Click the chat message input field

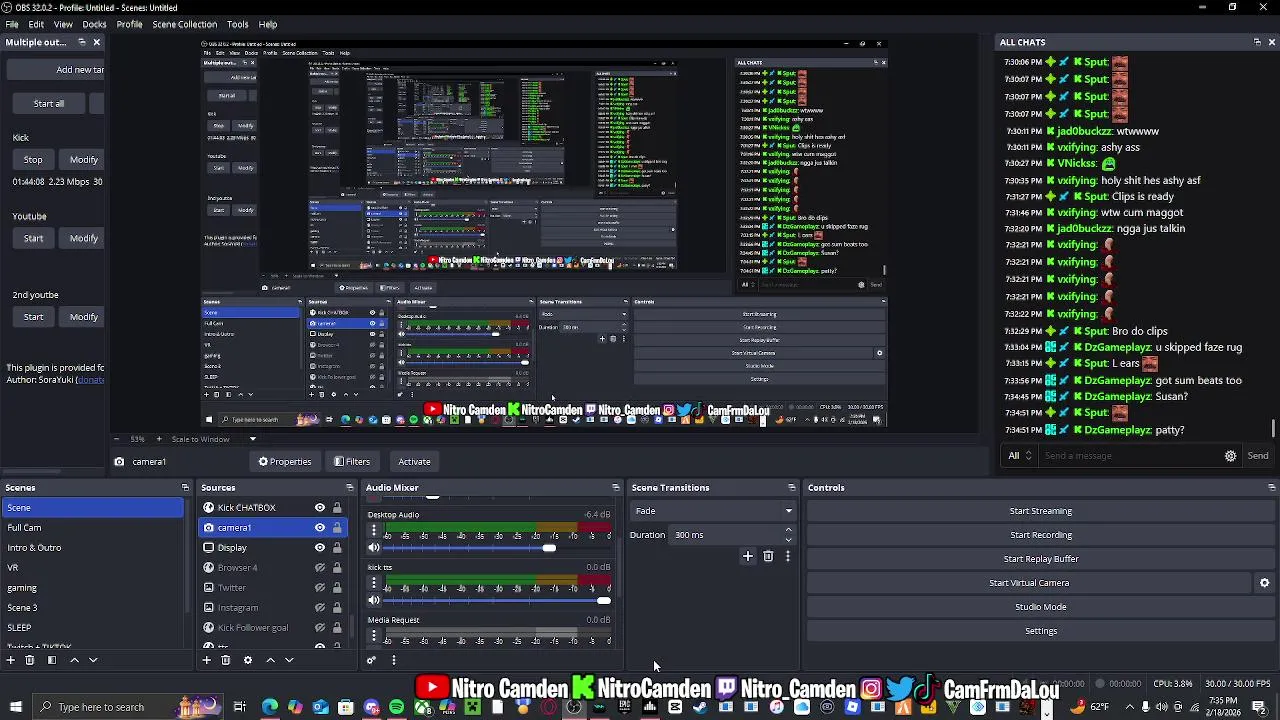[x=1128, y=456]
